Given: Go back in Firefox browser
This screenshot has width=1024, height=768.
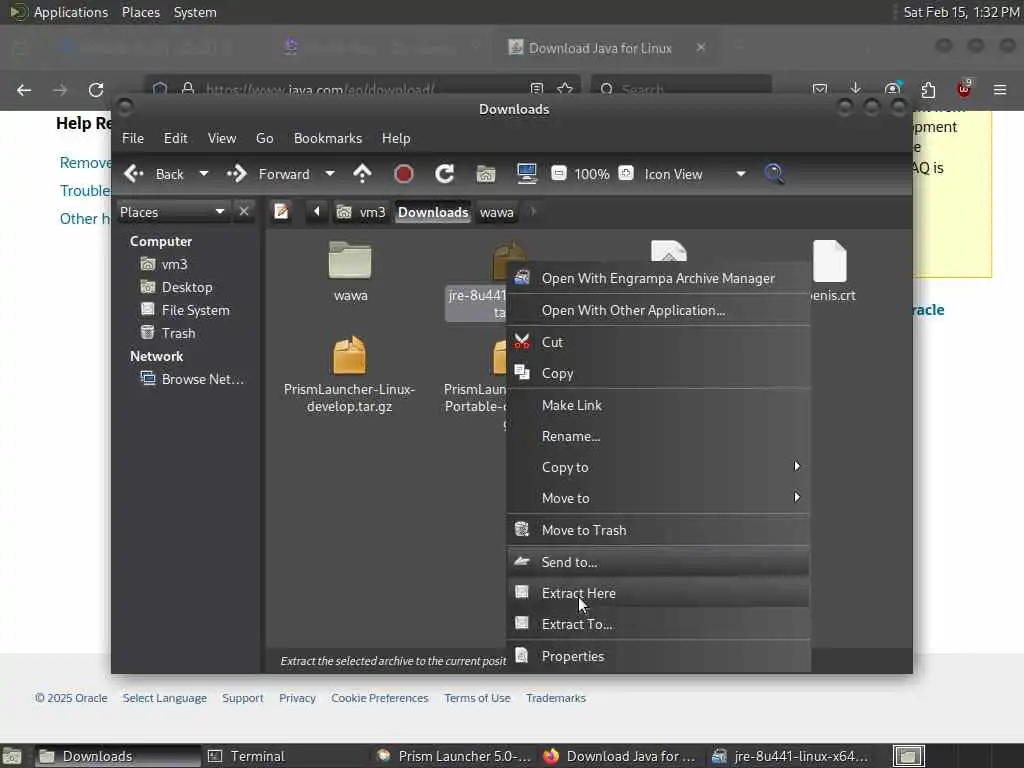Looking at the screenshot, I should click(24, 89).
